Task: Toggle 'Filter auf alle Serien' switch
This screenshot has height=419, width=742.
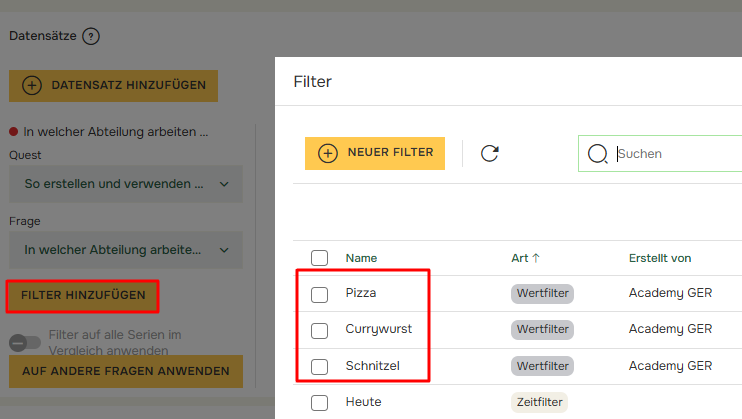Action: (x=24, y=342)
